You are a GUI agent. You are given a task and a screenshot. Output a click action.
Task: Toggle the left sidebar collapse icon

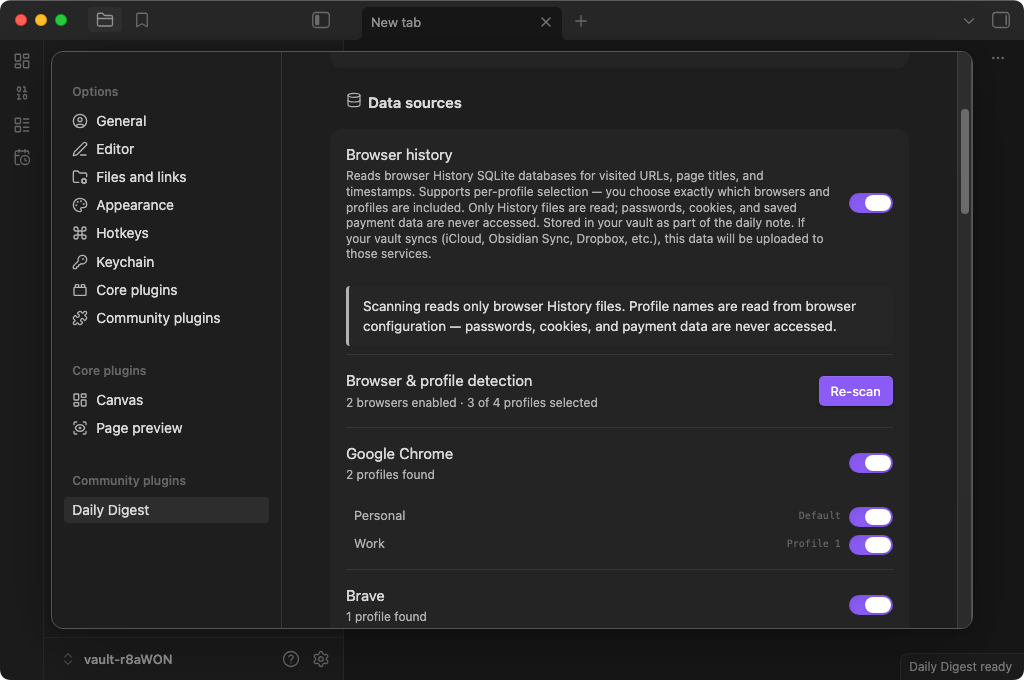(321, 20)
